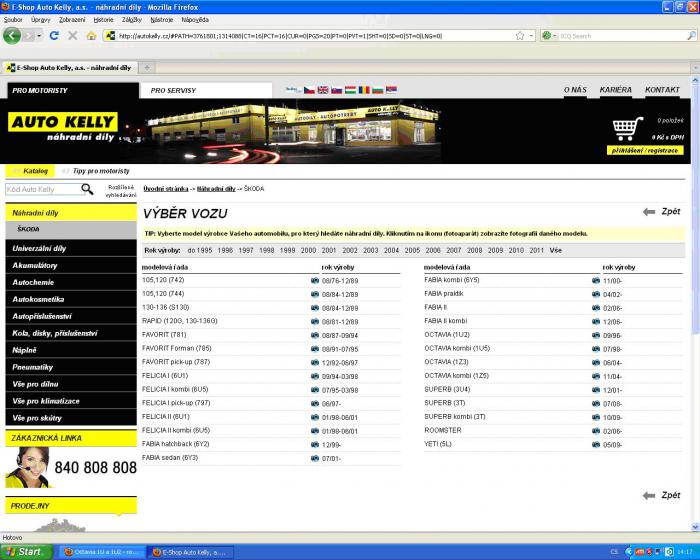Screen dimensions: 700x560
Task: Click the shopping cart icon
Action: [x=627, y=129]
